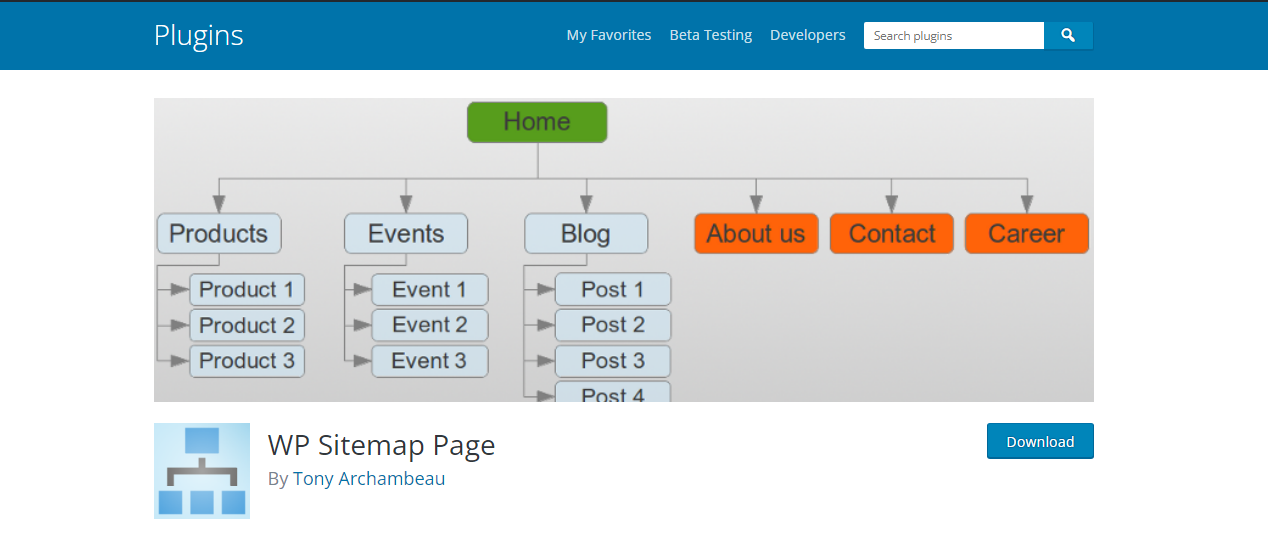The width and height of the screenshot is (1268, 540).
Task: Go to Beta Testing page
Action: coord(711,35)
